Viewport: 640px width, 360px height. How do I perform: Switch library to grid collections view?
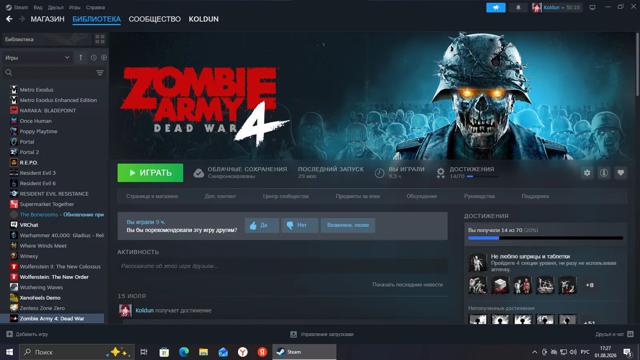pos(100,39)
